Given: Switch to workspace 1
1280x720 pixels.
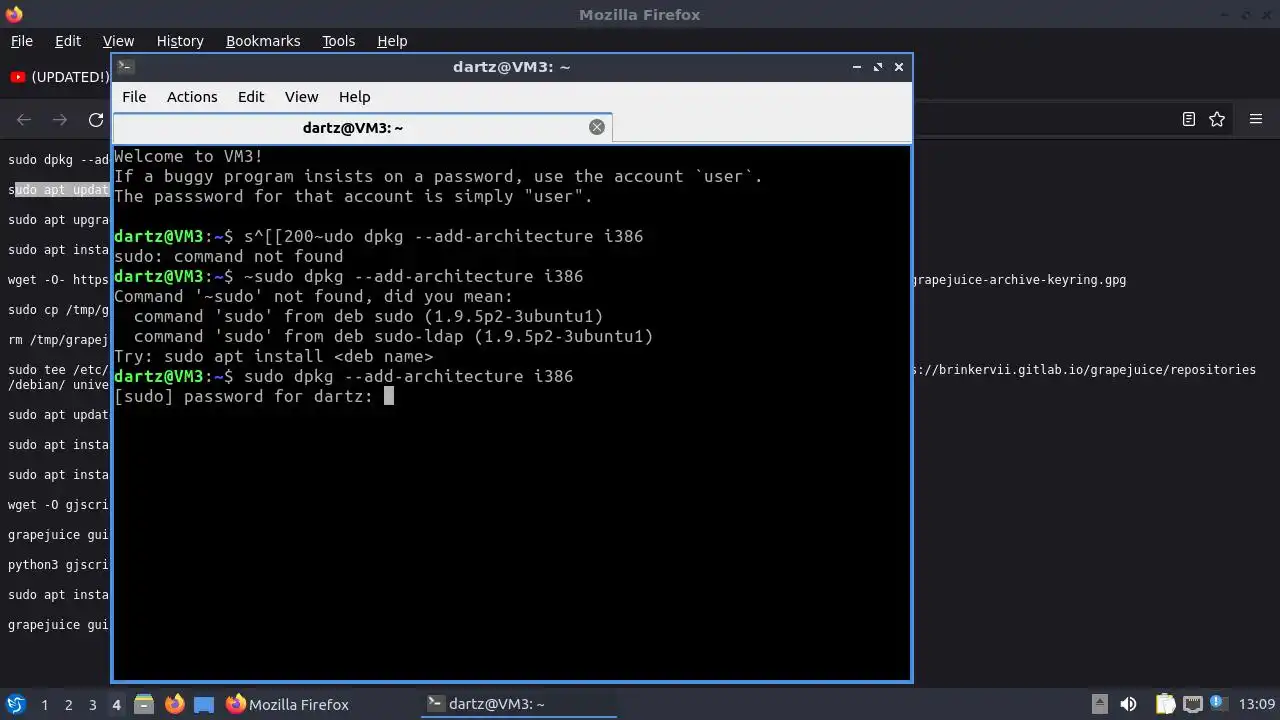Looking at the screenshot, I should (x=44, y=705).
